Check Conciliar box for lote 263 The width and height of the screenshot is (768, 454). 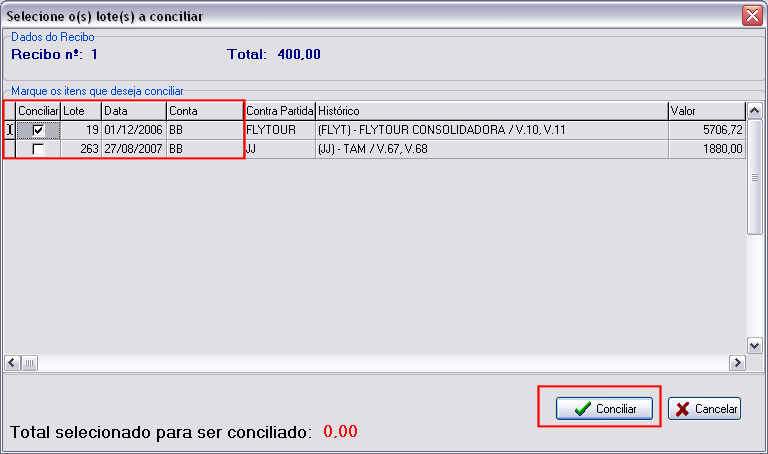click(38, 149)
